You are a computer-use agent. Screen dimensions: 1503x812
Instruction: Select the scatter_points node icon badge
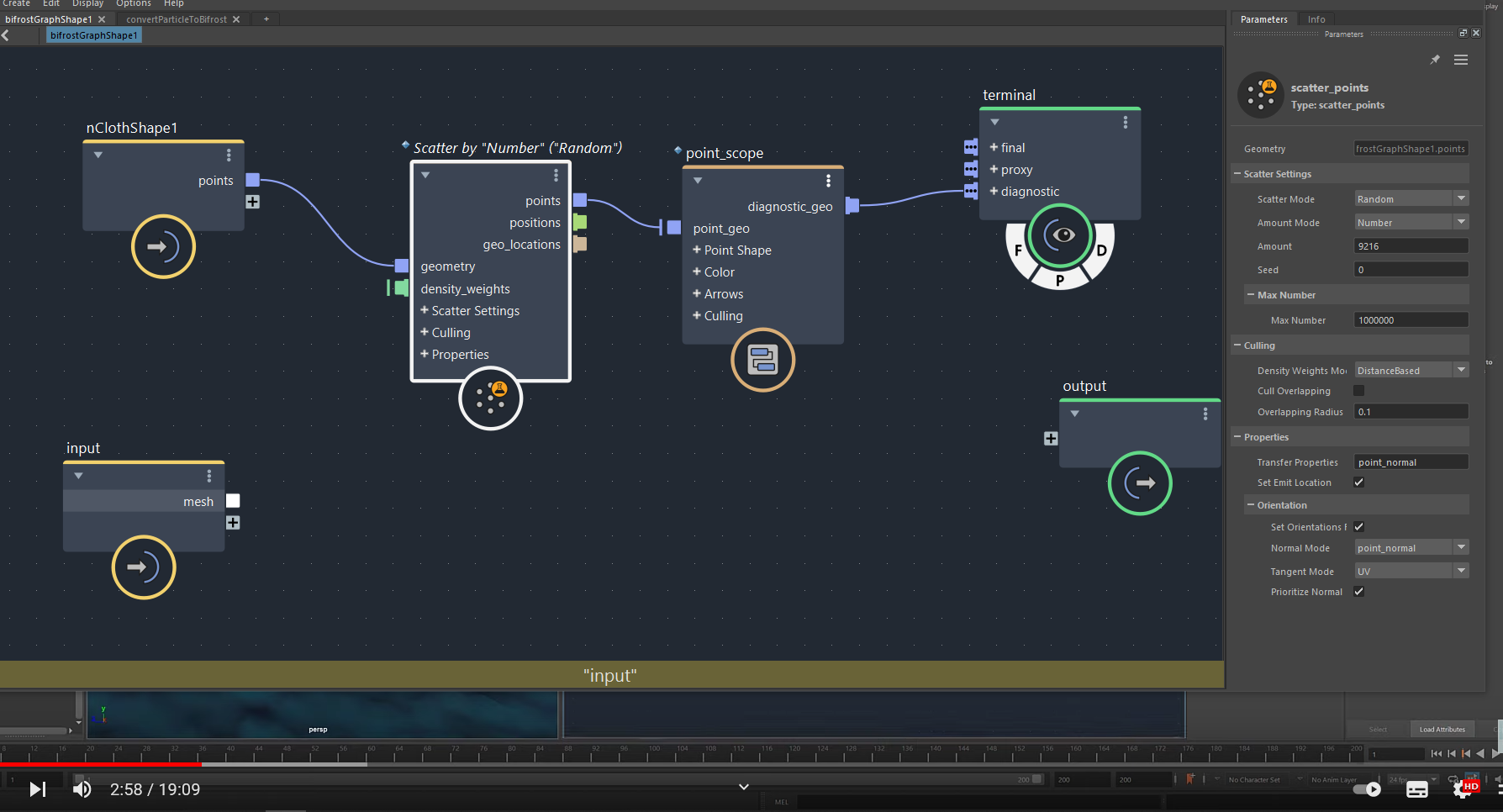1261,95
